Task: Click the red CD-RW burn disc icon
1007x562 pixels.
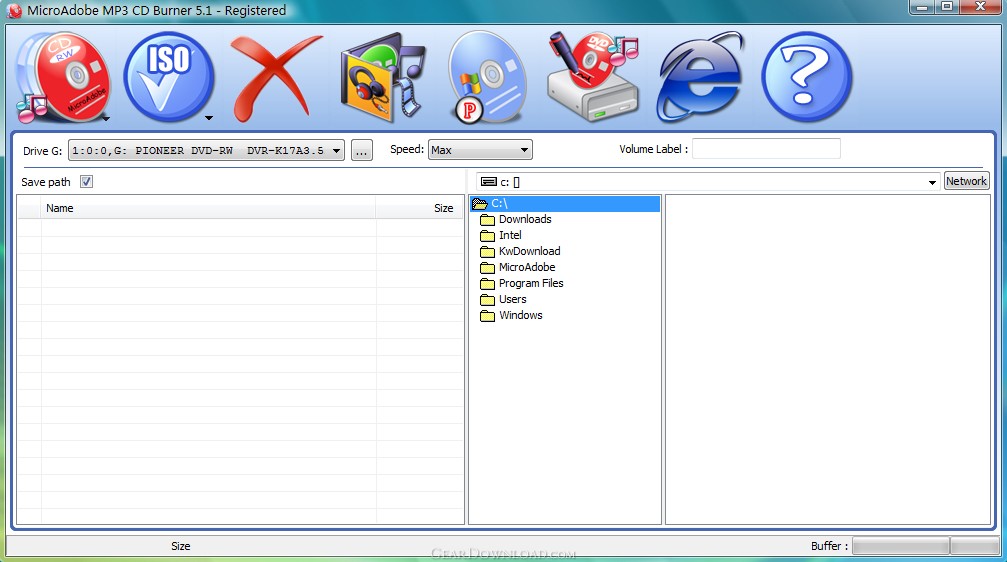Action: click(x=62, y=77)
